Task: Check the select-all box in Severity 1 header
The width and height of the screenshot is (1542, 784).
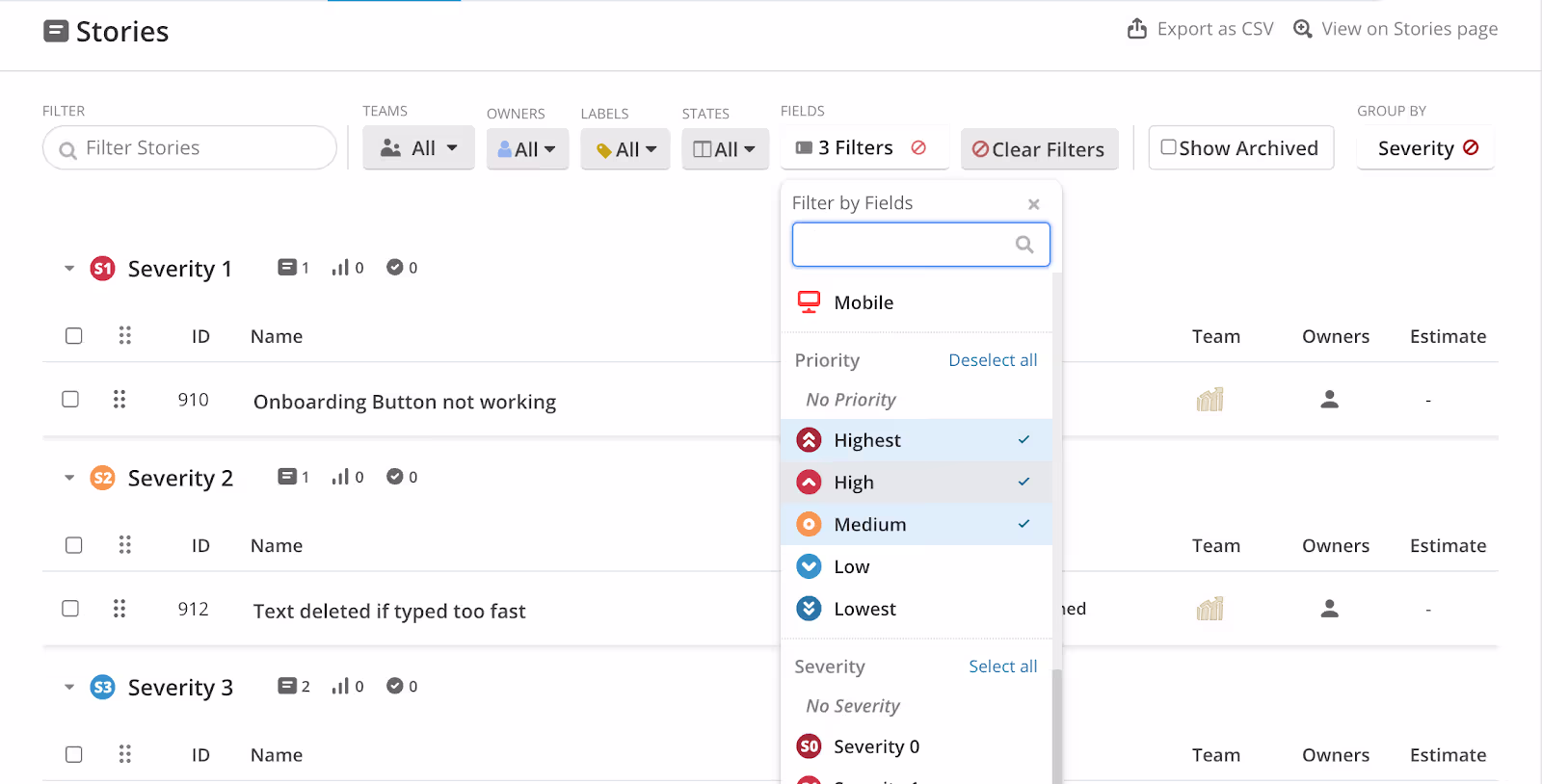Action: coord(73,336)
